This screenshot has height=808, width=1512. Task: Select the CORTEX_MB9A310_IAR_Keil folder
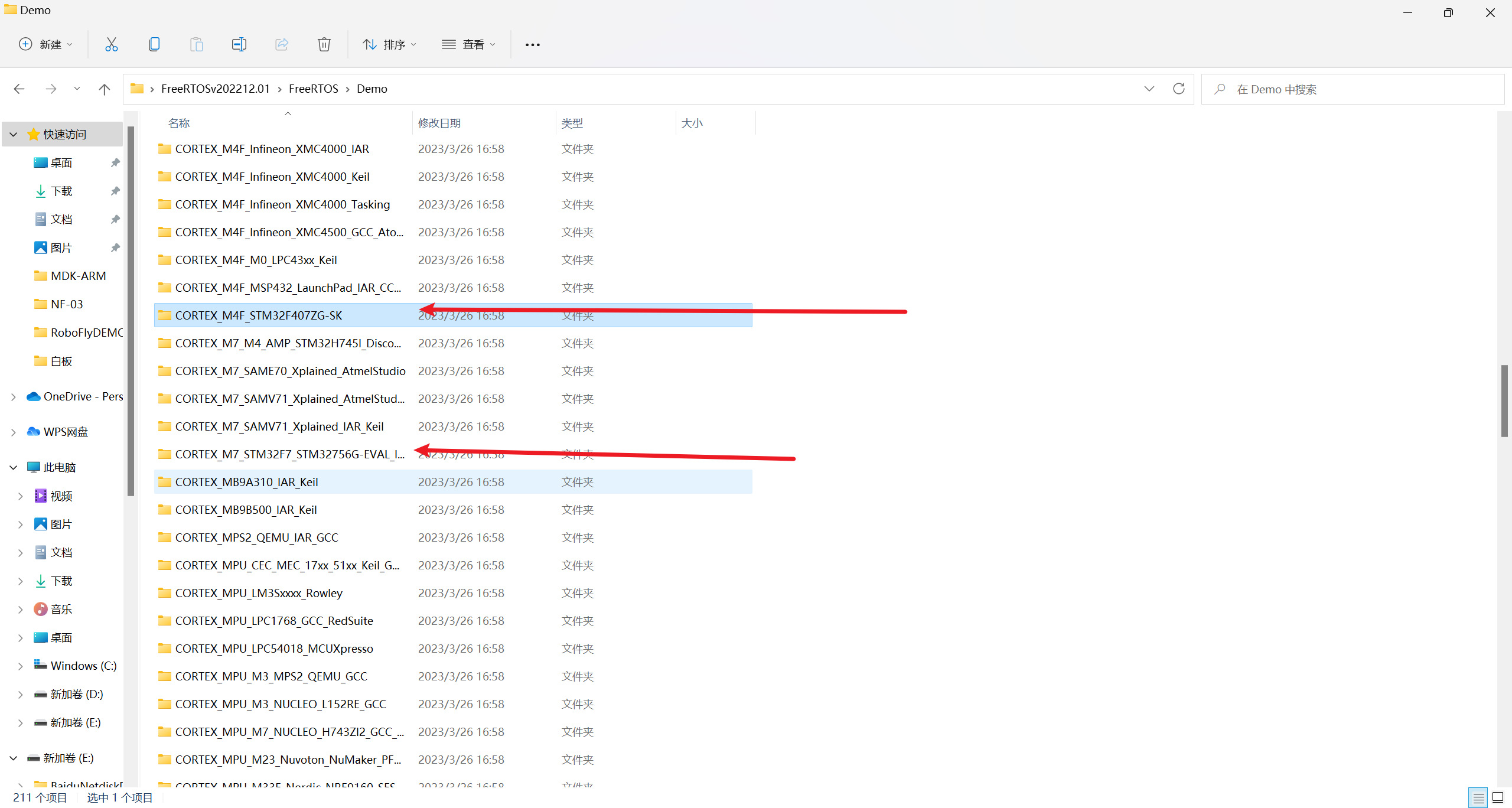(x=453, y=482)
